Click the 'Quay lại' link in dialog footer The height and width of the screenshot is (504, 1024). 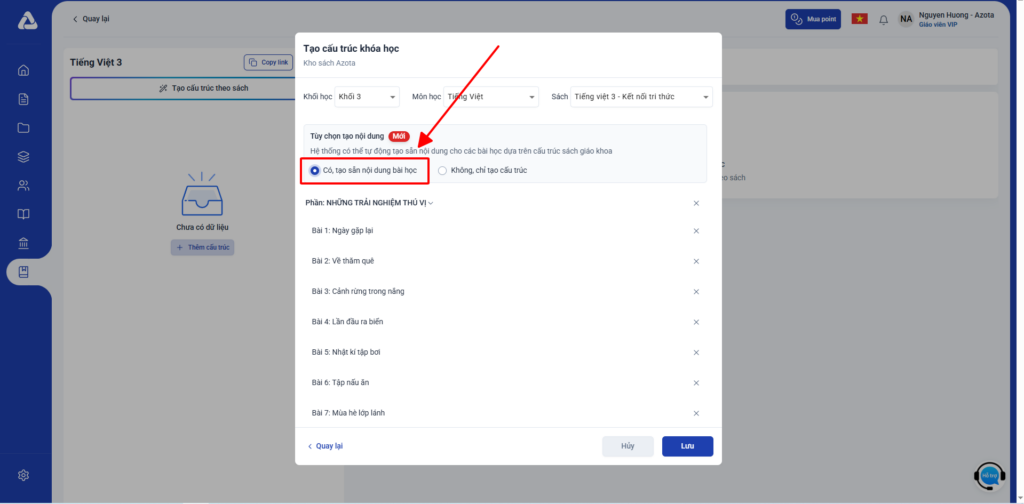click(x=325, y=446)
